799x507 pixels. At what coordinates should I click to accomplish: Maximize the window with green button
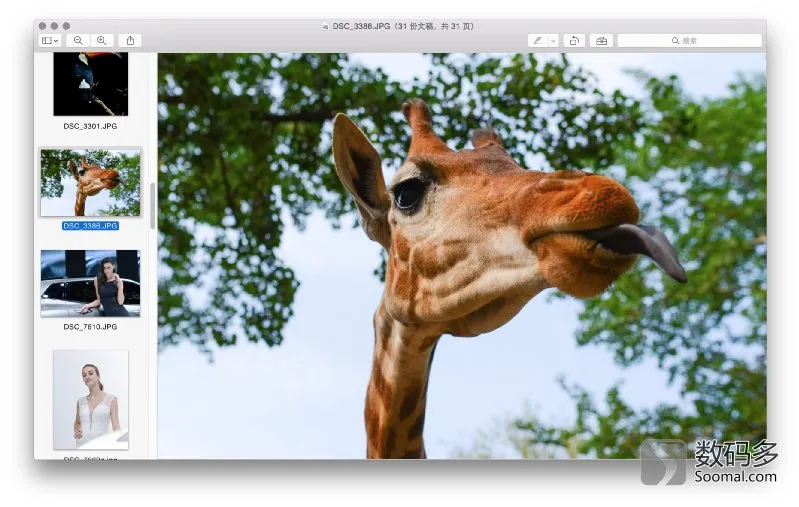pyautogui.click(x=66, y=26)
